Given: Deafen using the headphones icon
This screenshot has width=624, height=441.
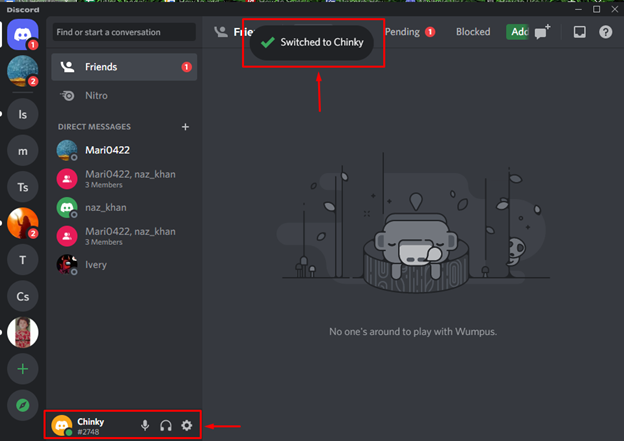Looking at the screenshot, I should (x=166, y=425).
